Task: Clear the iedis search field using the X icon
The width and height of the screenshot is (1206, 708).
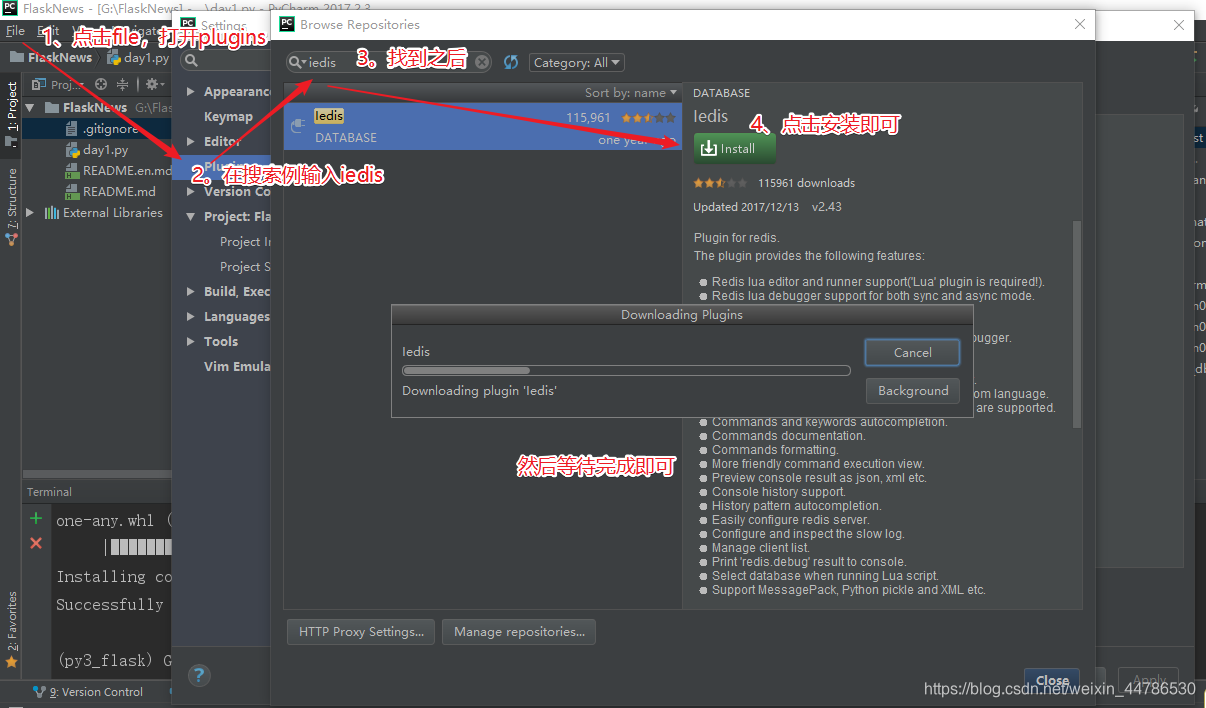Action: pyautogui.click(x=481, y=62)
